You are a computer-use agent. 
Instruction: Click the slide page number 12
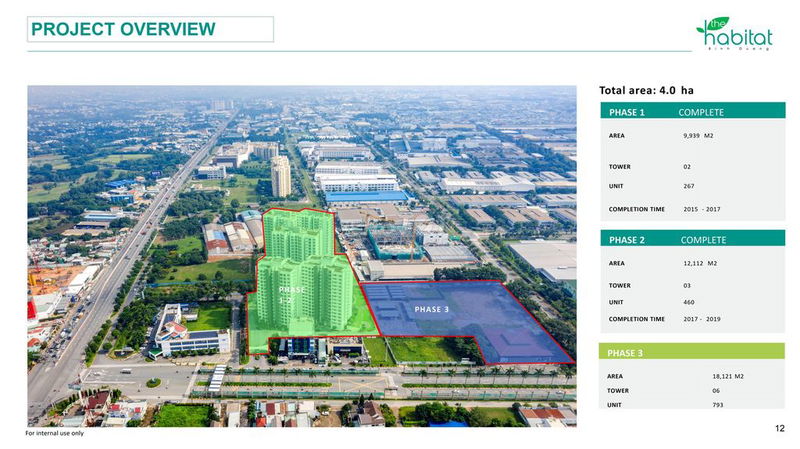(x=779, y=428)
